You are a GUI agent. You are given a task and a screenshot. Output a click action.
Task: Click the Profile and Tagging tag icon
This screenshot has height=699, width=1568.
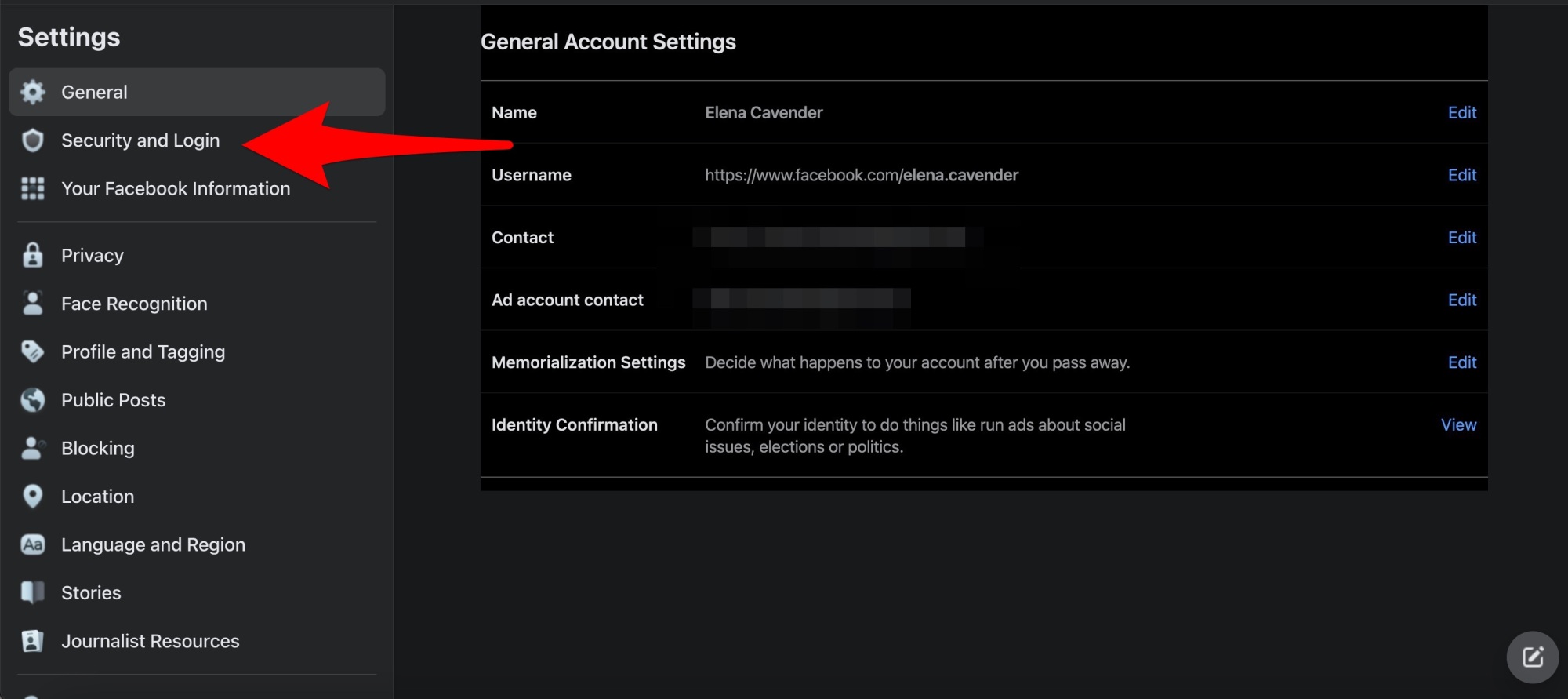(33, 351)
